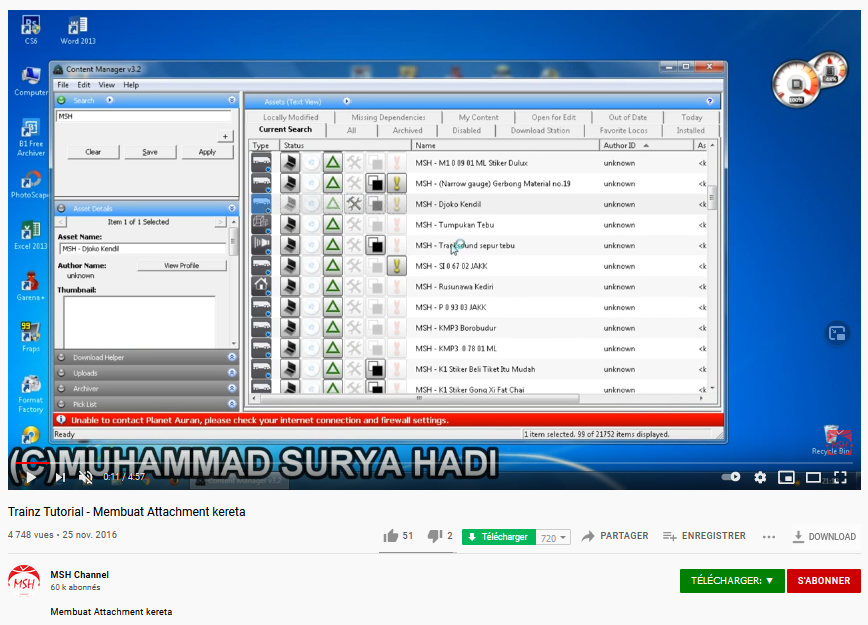Click the add search filter plus button
Image resolution: width=868 pixels, height=625 pixels.
click(x=225, y=136)
